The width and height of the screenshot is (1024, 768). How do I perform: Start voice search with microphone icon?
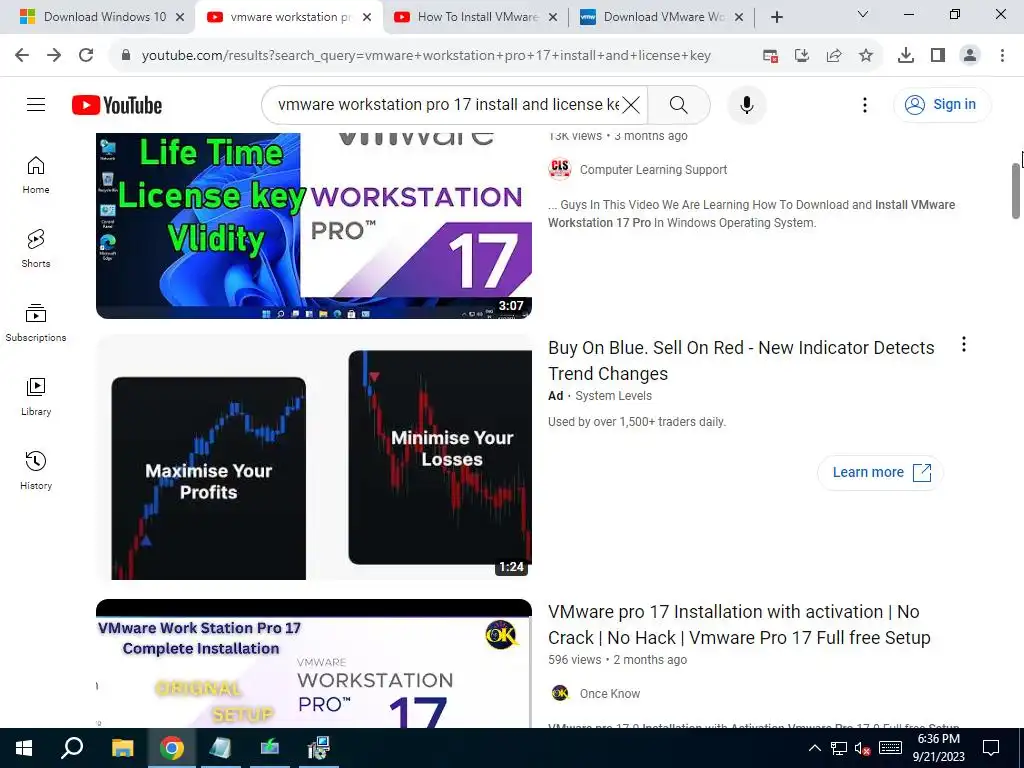(x=746, y=104)
